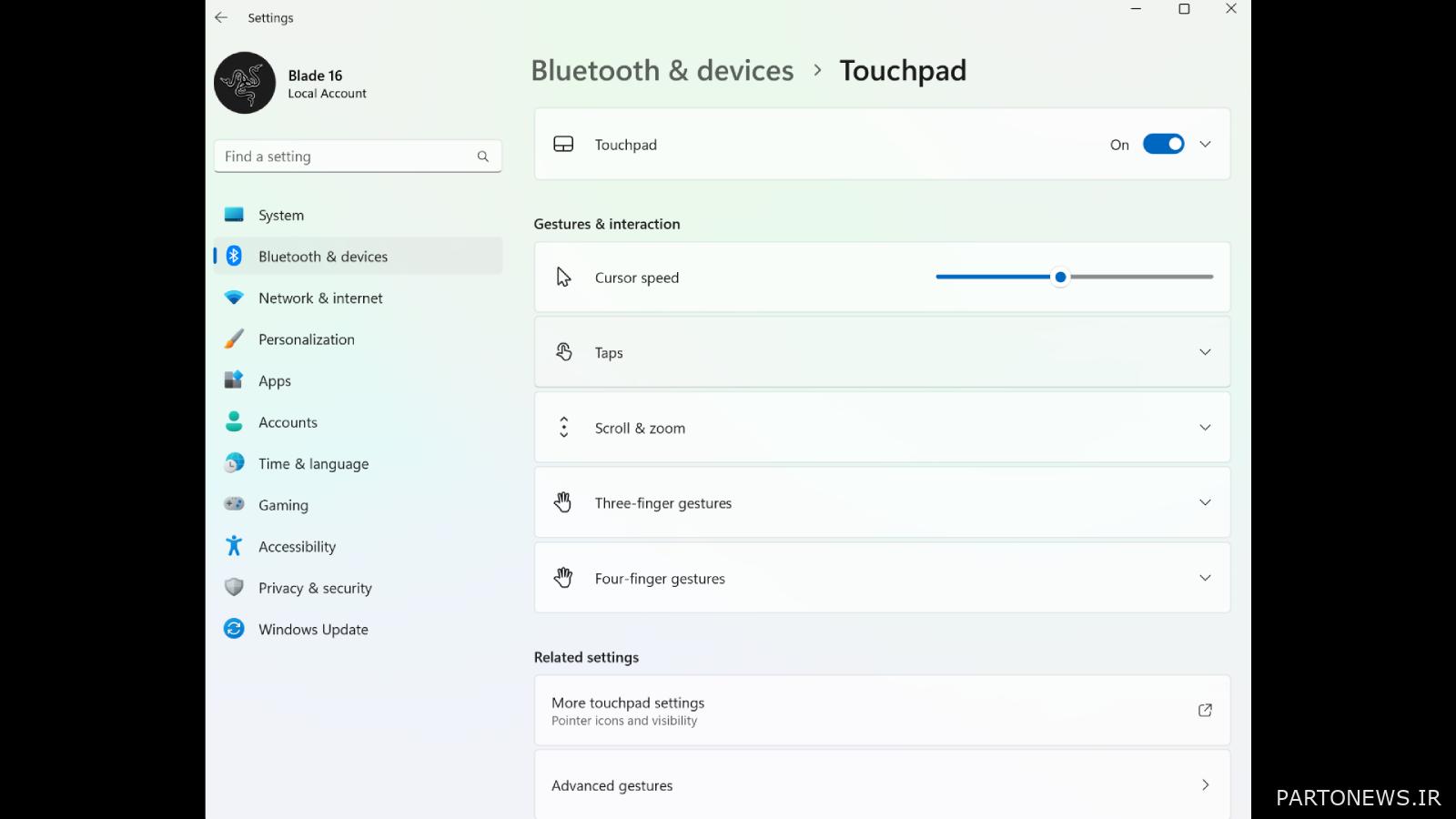Click the Cursor speed slider handle
The width and height of the screenshot is (1456, 819).
tap(1060, 277)
